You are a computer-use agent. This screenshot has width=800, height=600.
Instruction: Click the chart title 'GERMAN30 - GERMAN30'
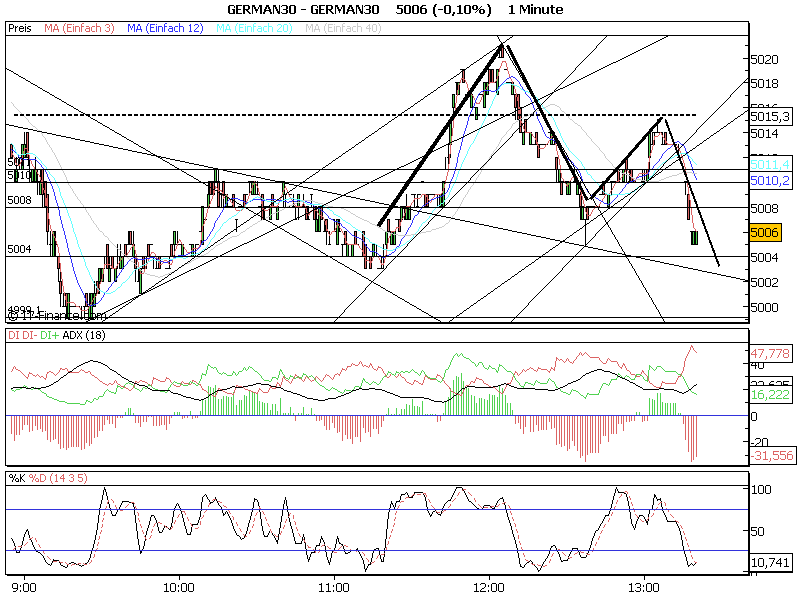(x=303, y=10)
